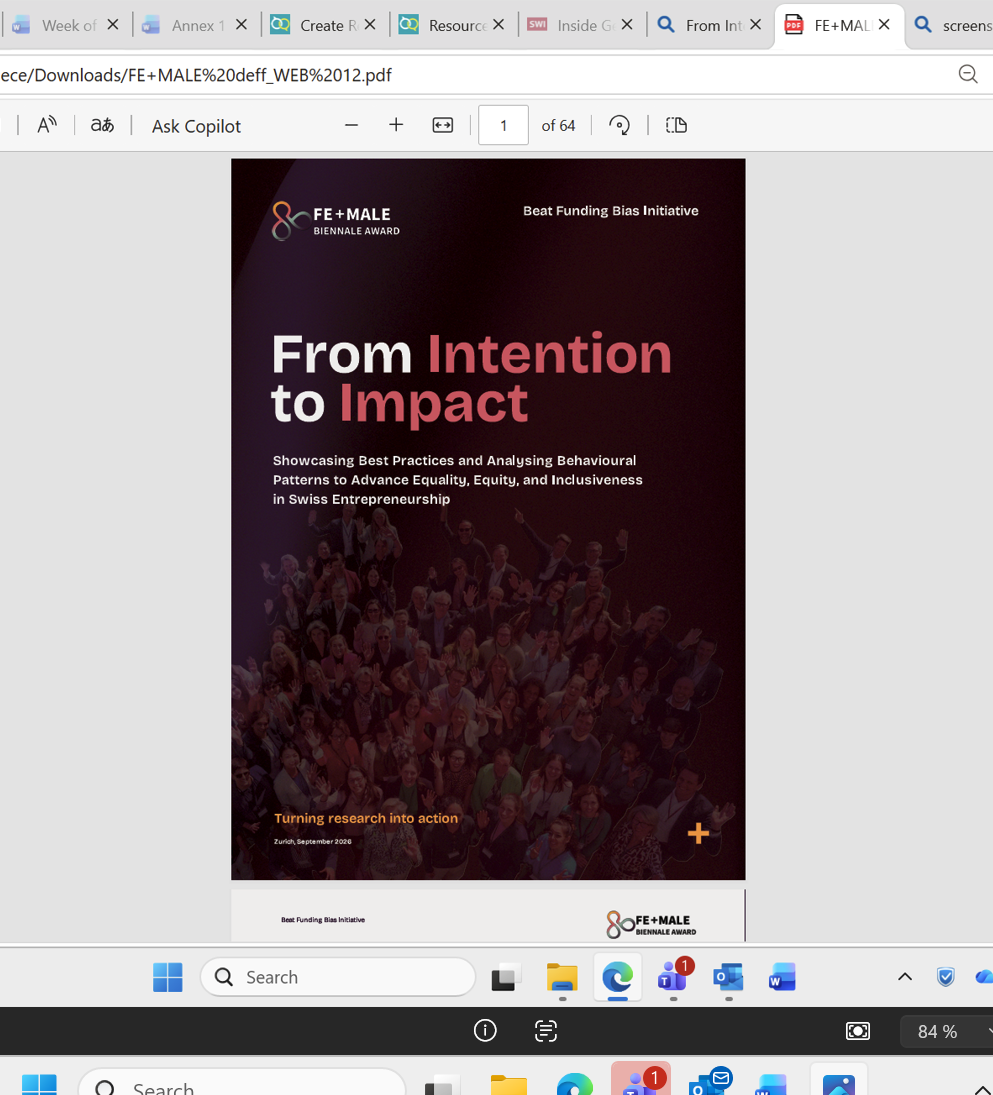Viewport: 993px width, 1095px height.
Task: Click the highlighted Microsoft Edge taskbar icon
Action: (x=618, y=977)
